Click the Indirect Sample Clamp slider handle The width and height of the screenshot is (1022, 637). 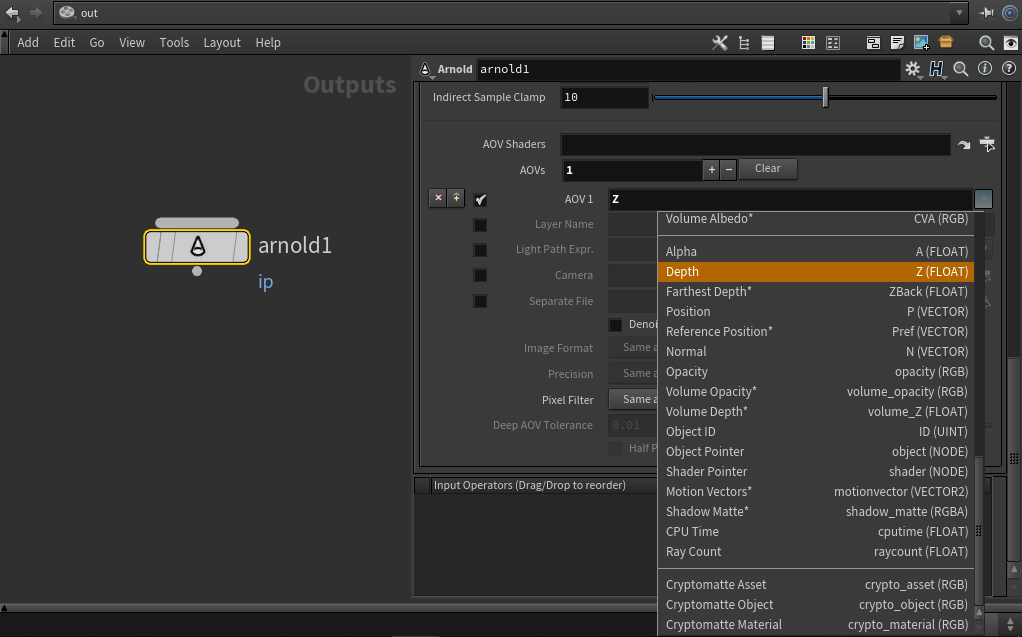[825, 97]
